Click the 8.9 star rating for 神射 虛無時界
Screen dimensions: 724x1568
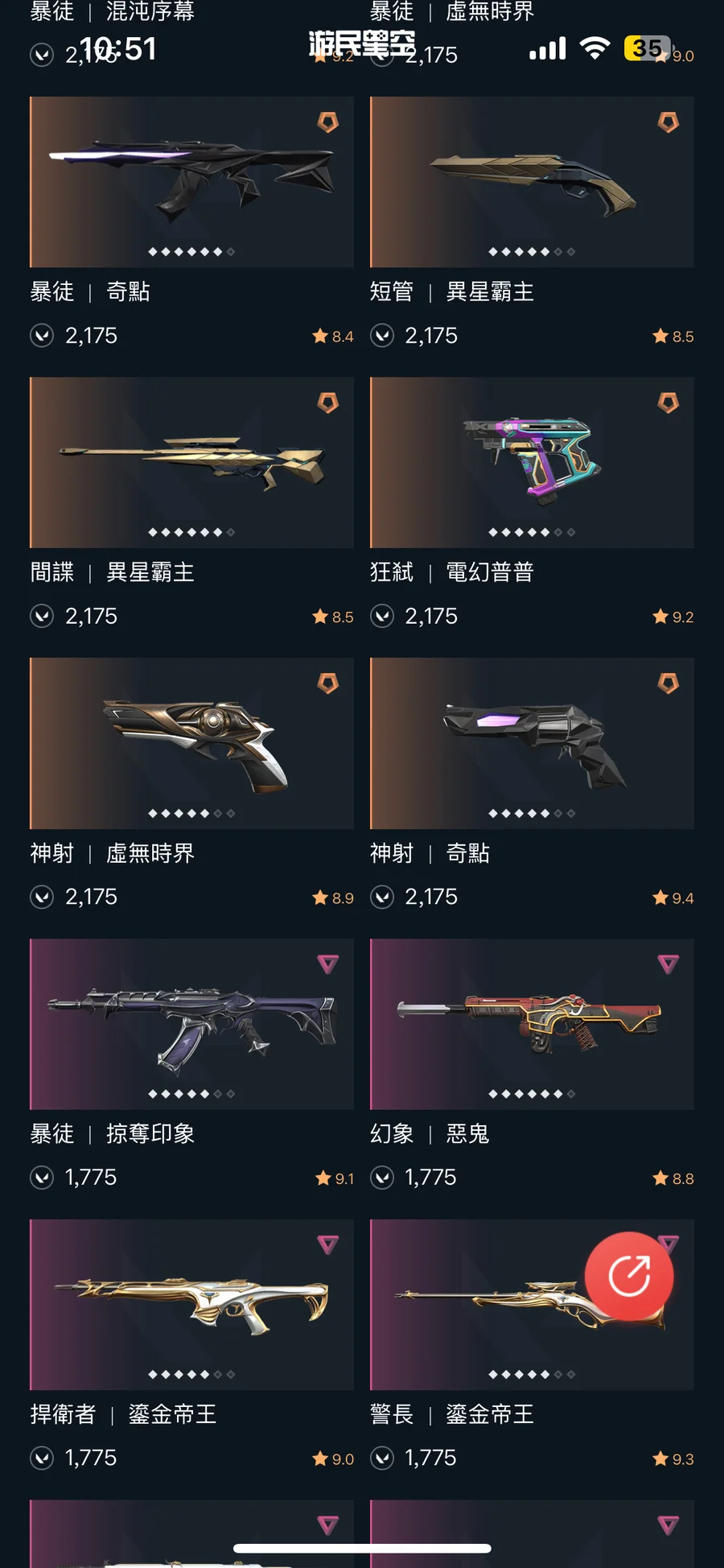[x=333, y=897]
